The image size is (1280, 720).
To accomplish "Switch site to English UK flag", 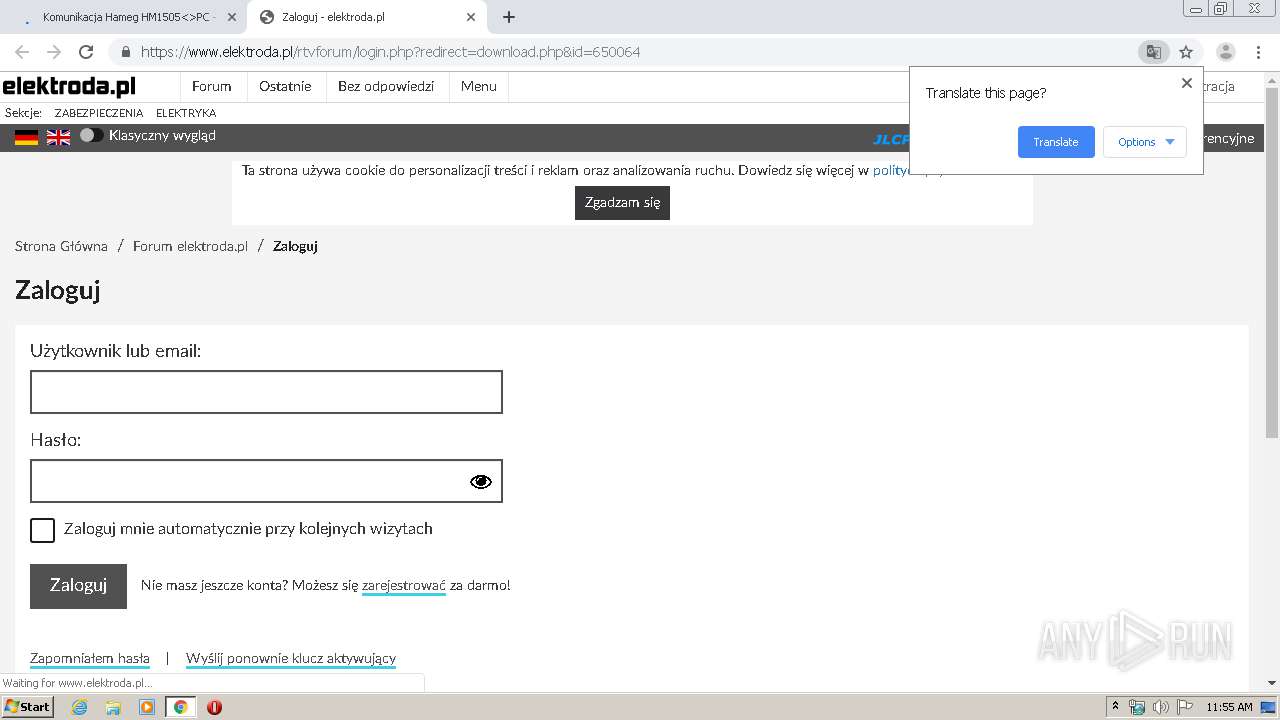I will [59, 137].
